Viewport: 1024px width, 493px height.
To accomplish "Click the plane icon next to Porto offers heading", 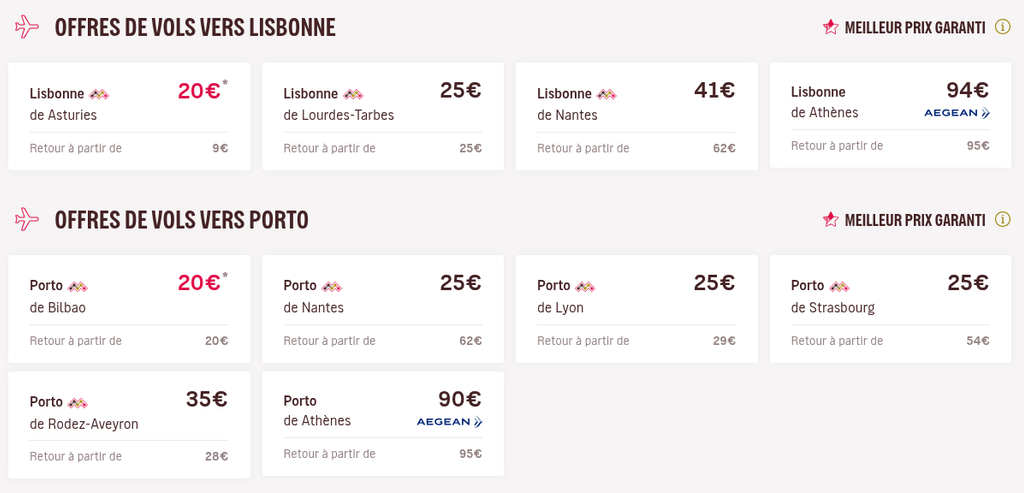I will pyautogui.click(x=27, y=219).
